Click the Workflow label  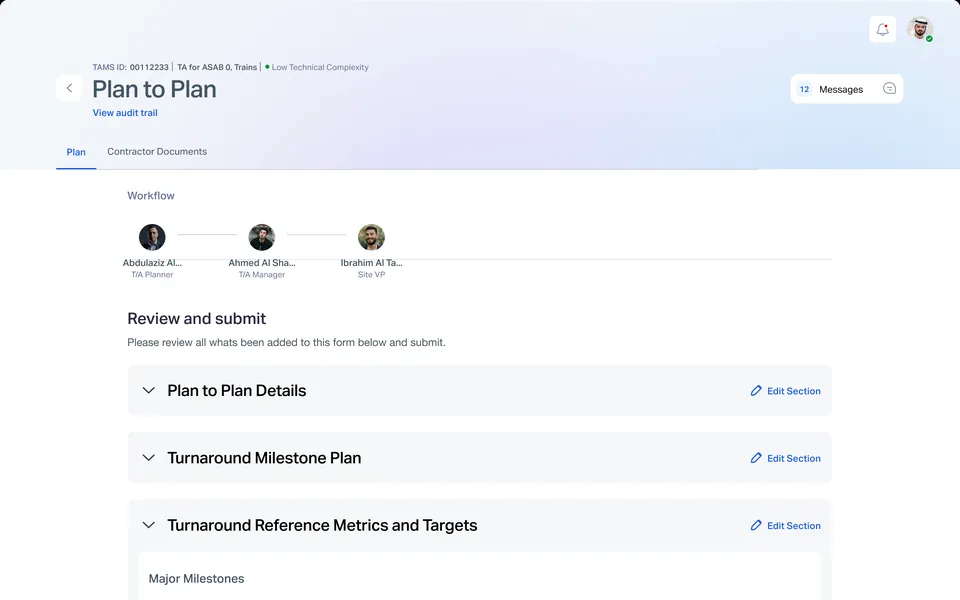[151, 196]
